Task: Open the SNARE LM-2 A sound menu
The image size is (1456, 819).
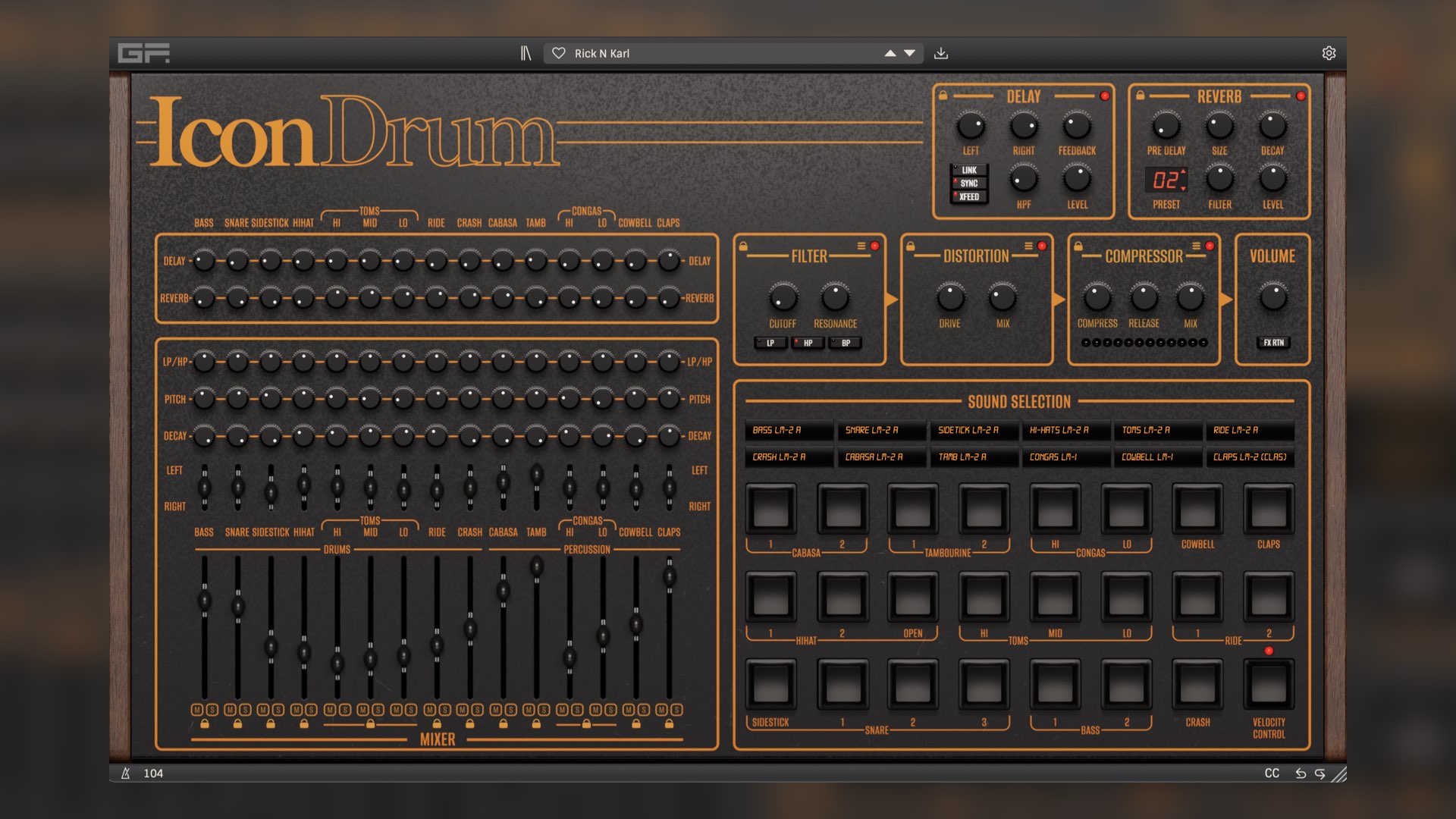Action: [881, 430]
